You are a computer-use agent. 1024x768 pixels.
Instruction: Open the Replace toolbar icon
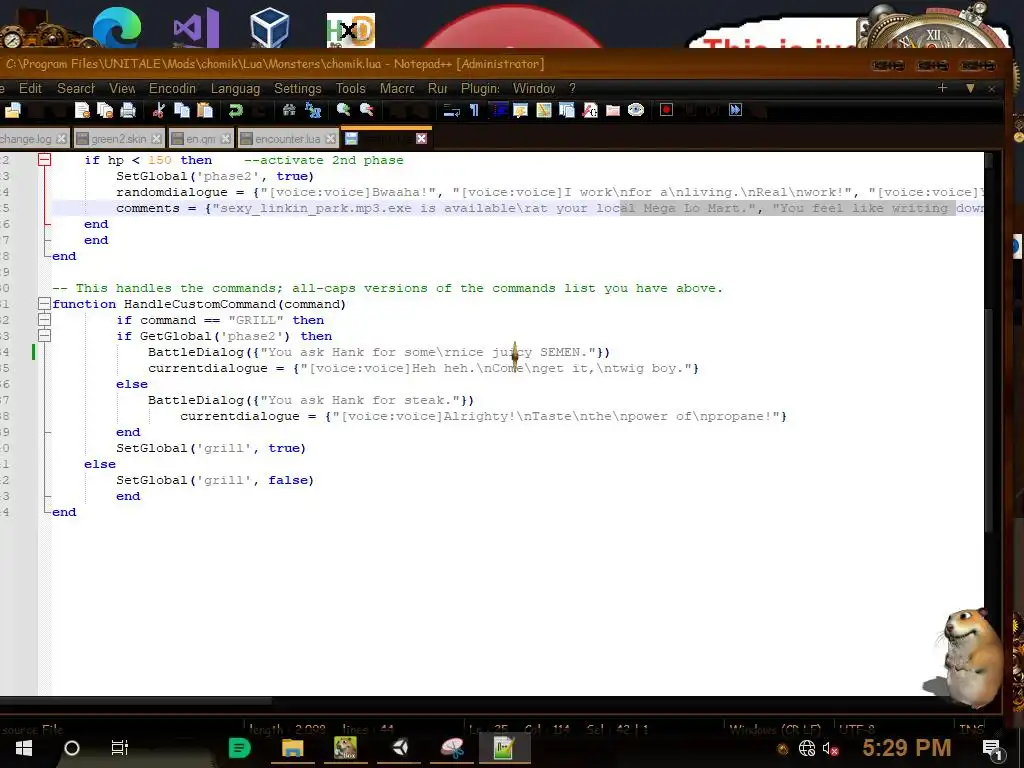[x=313, y=110]
